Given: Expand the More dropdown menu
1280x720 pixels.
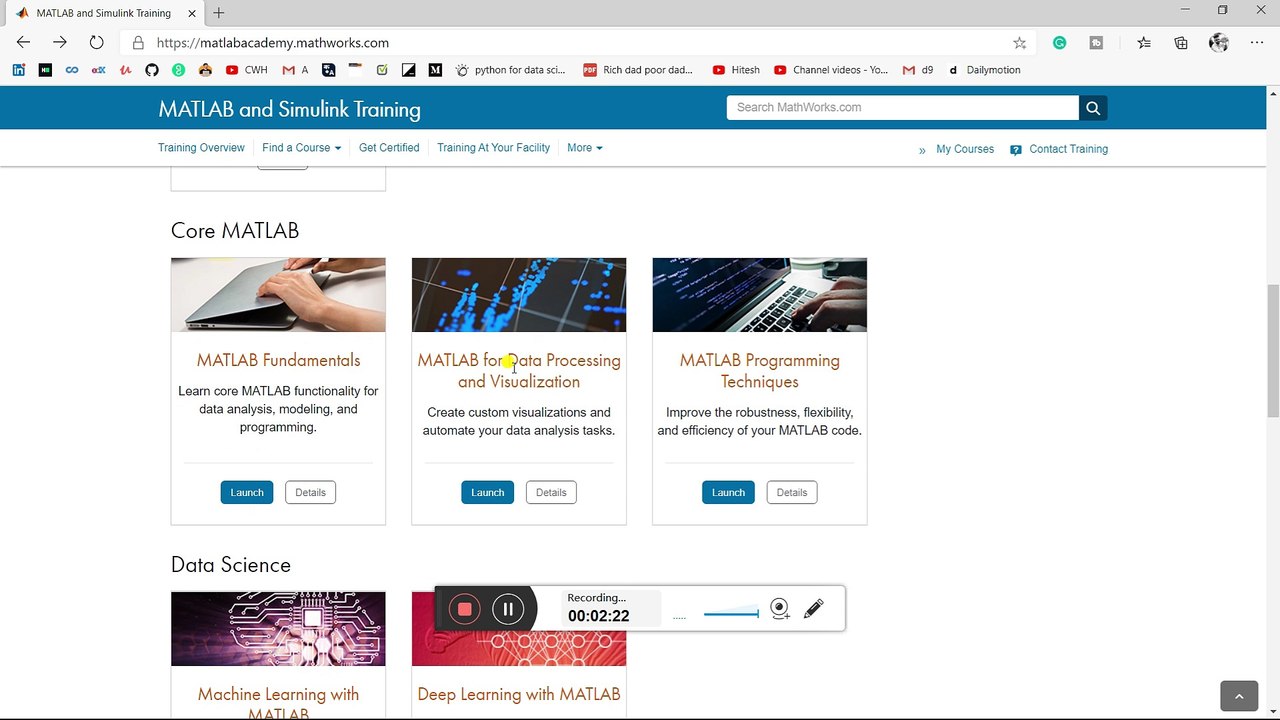Looking at the screenshot, I should [585, 148].
